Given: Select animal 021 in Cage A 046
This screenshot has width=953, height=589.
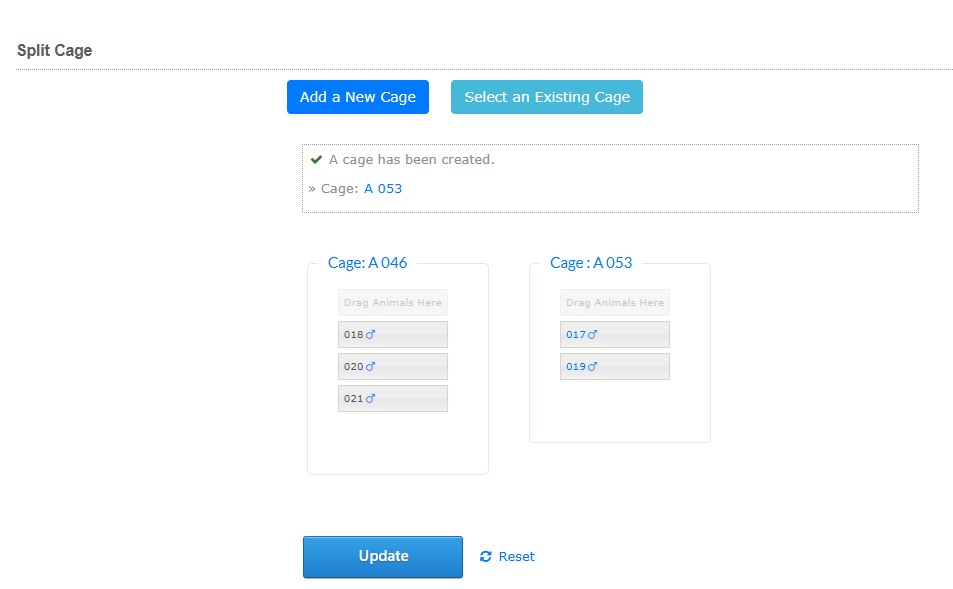Looking at the screenshot, I should coord(393,399).
